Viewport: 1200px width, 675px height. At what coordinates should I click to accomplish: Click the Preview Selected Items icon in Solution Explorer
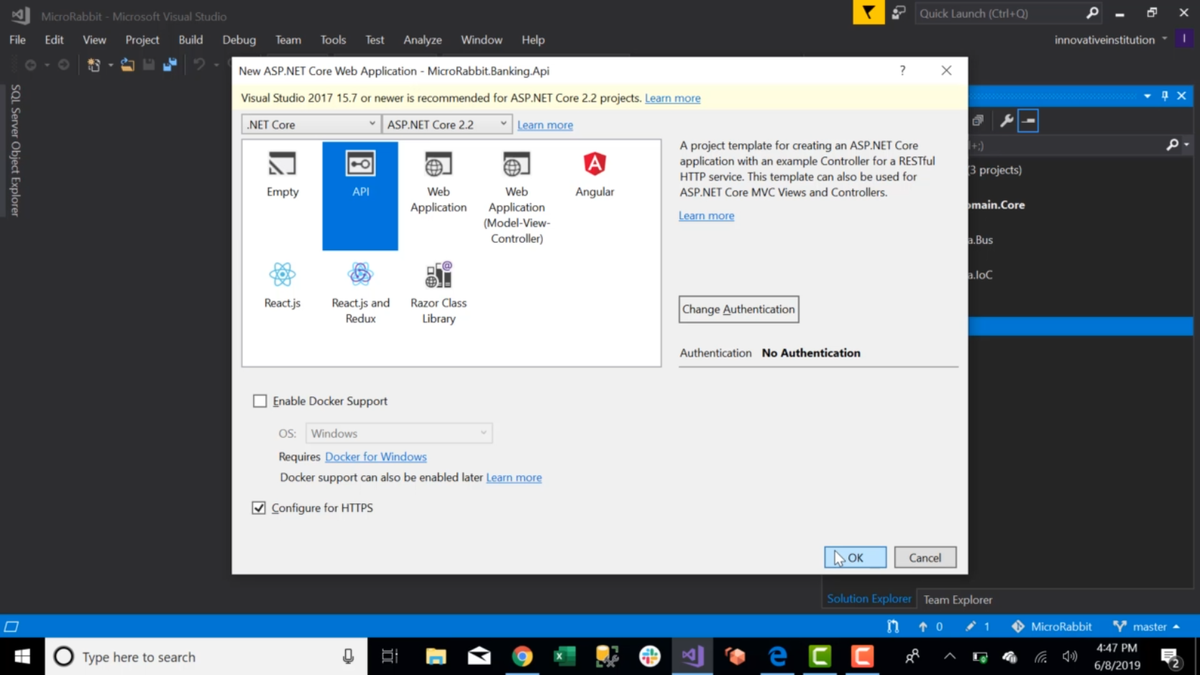pyautogui.click(x=1029, y=121)
